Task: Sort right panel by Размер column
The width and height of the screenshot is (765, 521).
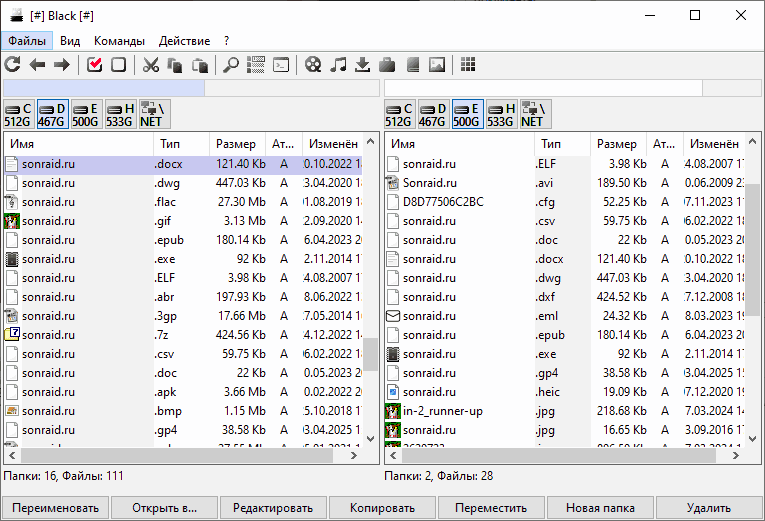Action: coord(618,144)
